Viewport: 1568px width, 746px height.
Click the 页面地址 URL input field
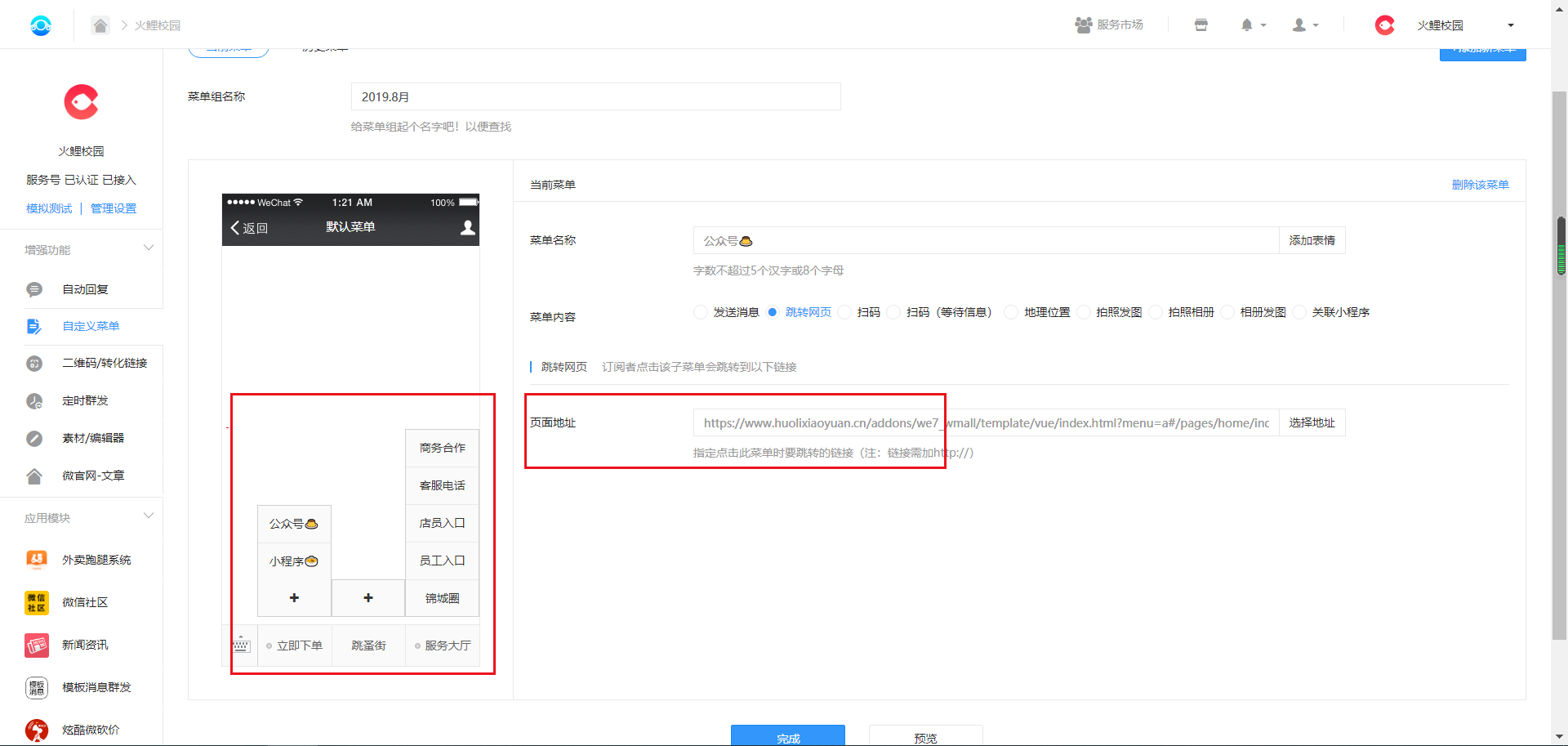(986, 422)
